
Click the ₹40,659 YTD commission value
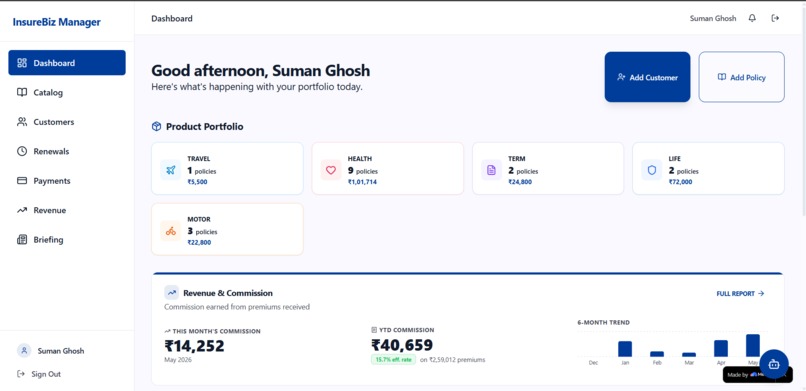point(402,345)
